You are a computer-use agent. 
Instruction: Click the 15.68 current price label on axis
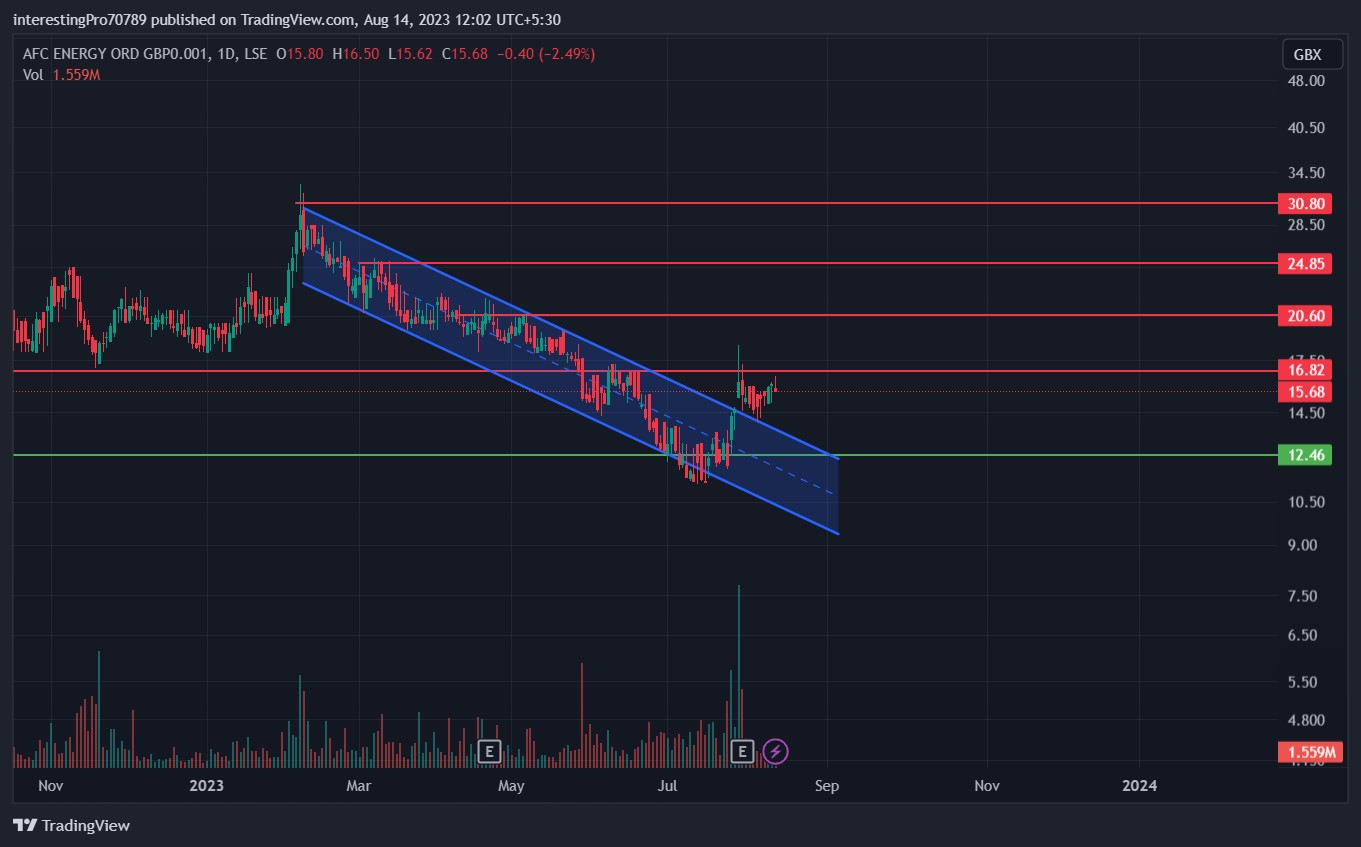coord(1306,392)
